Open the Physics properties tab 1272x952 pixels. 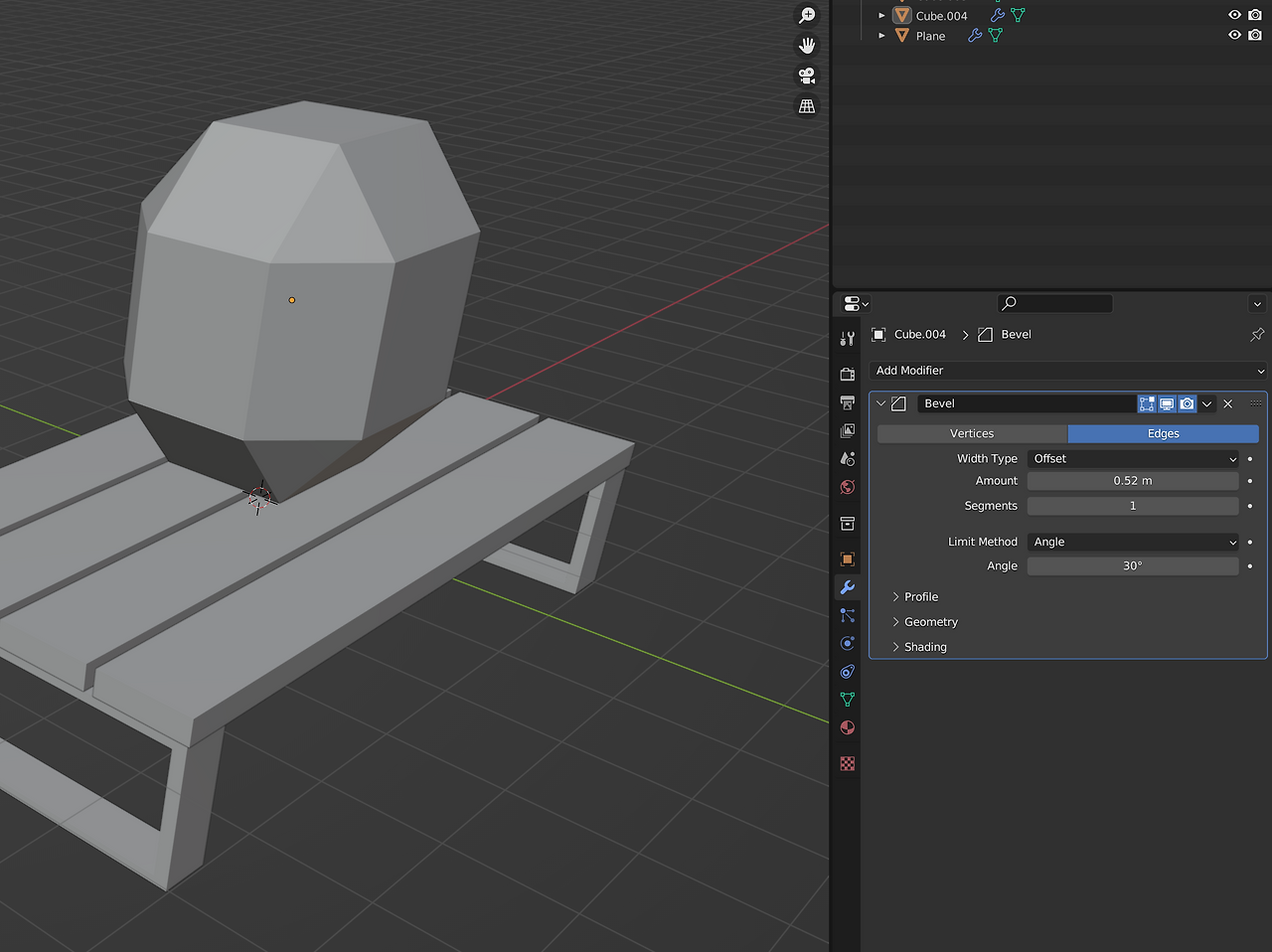pyautogui.click(x=848, y=643)
